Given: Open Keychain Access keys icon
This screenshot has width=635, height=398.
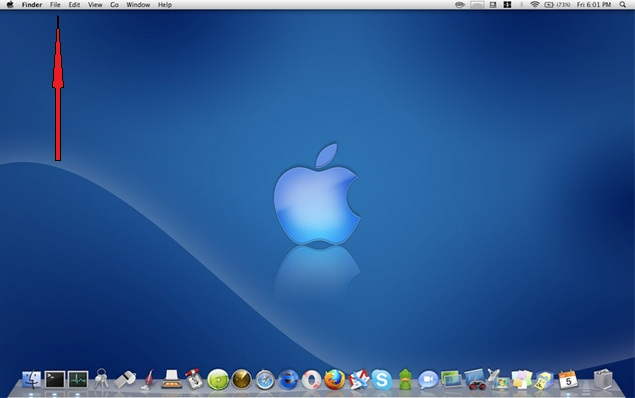Looking at the screenshot, I should tap(101, 379).
